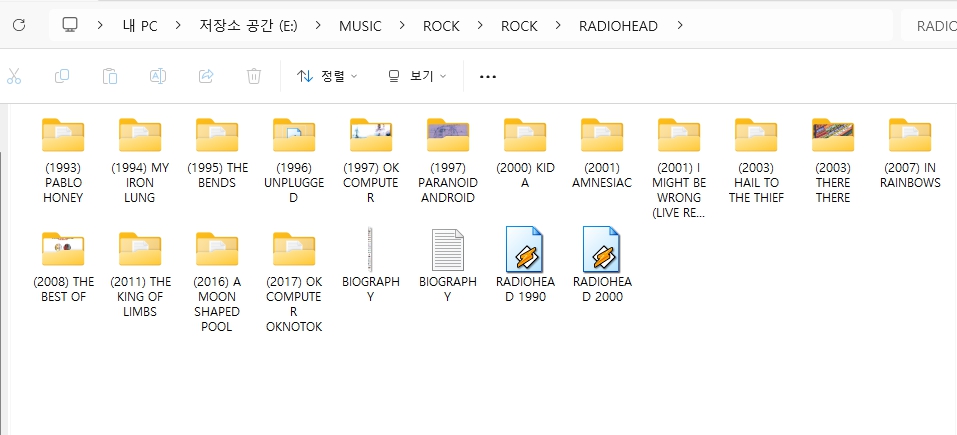Expand chevron after the monitor icon
This screenshot has width=957, height=435.
(99, 26)
